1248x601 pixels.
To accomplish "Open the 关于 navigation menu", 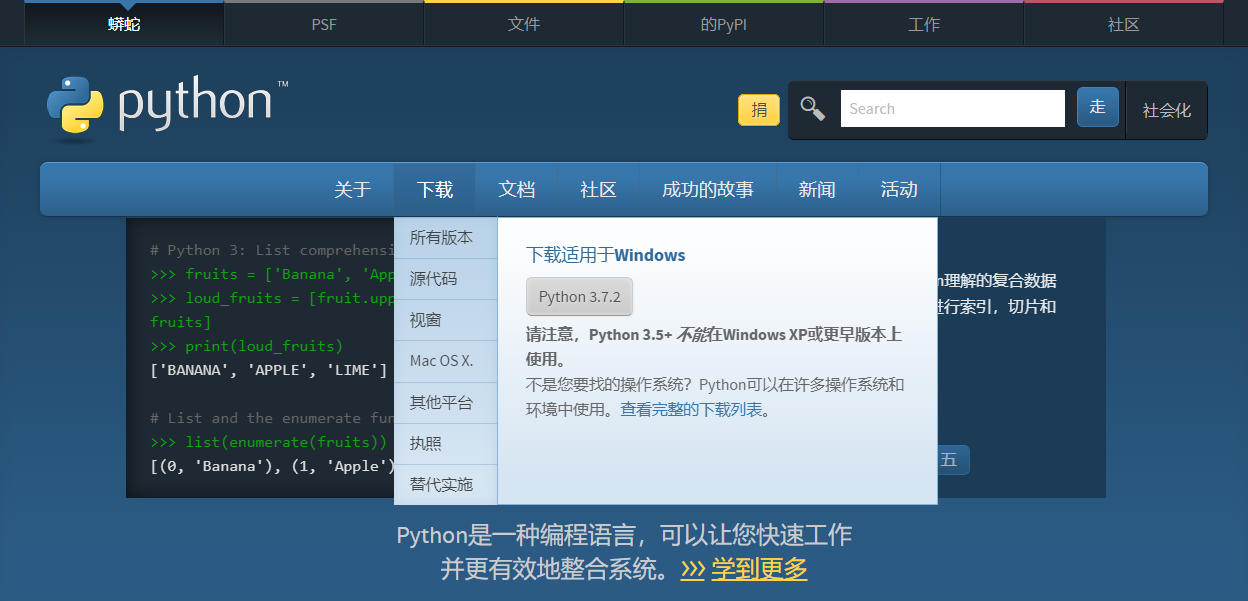I will [352, 189].
